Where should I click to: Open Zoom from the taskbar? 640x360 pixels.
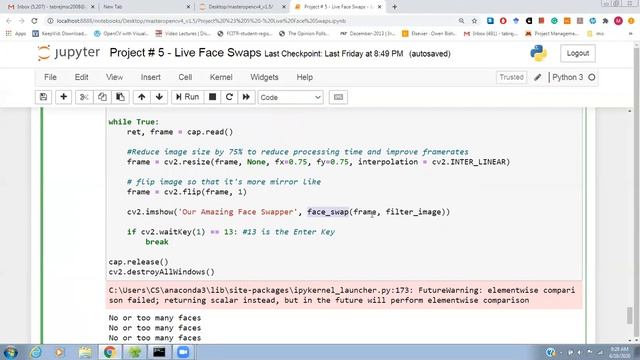(183, 352)
